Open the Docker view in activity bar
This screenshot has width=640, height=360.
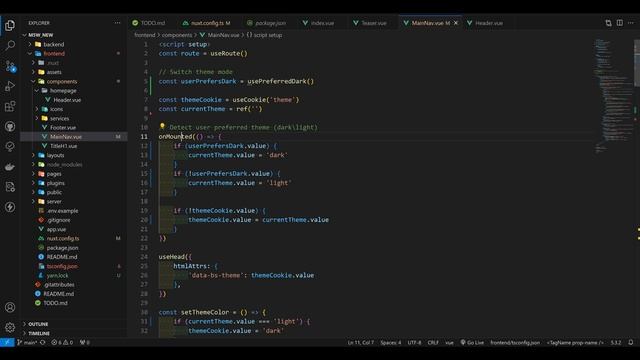[x=10, y=167]
